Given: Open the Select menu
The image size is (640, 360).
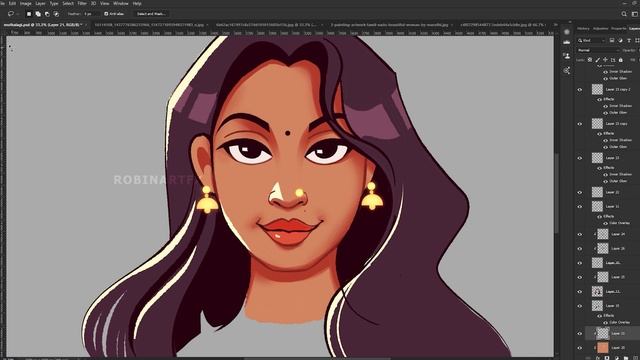Looking at the screenshot, I should tap(68, 3).
